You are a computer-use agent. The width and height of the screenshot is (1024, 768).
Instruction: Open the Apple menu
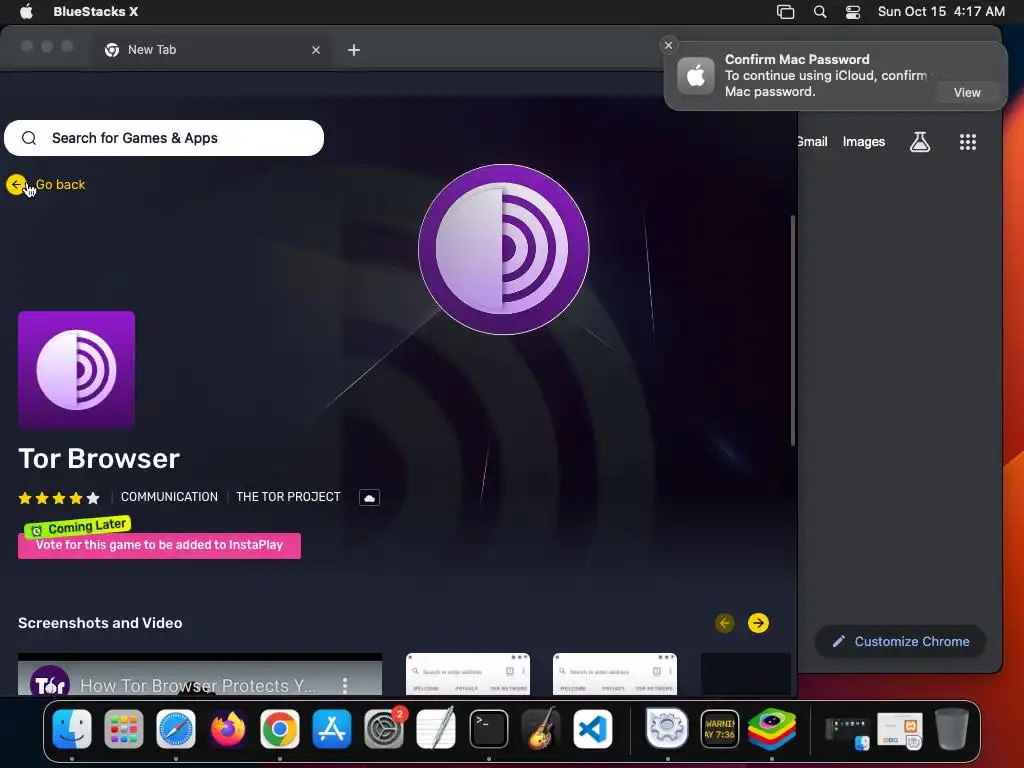pyautogui.click(x=26, y=12)
